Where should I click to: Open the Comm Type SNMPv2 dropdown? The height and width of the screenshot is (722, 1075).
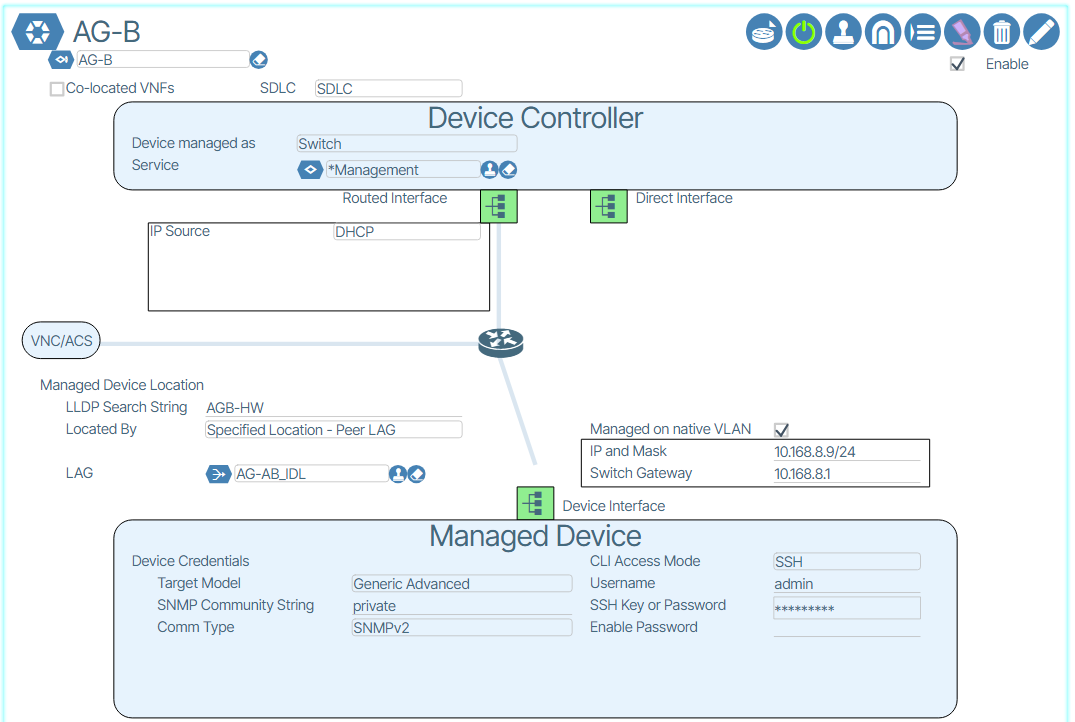point(461,628)
